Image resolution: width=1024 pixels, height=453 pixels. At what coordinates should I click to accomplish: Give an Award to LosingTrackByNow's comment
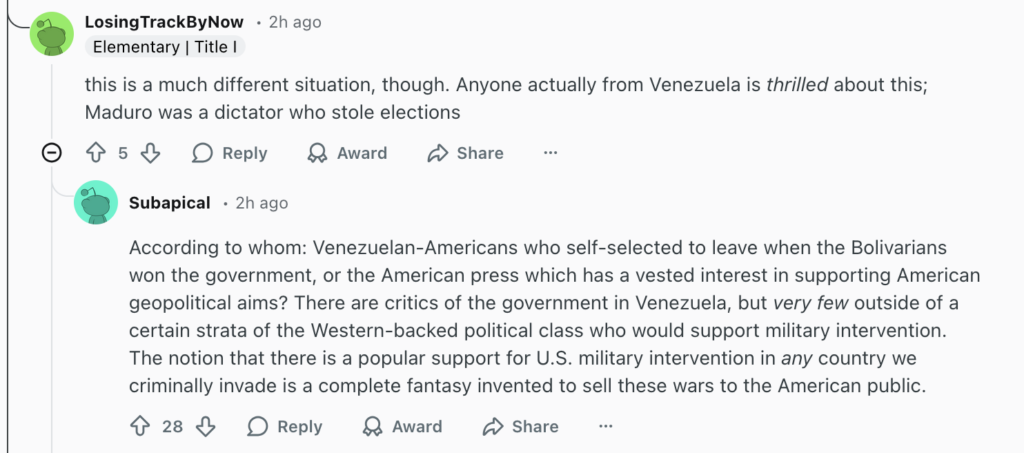pyautogui.click(x=347, y=153)
